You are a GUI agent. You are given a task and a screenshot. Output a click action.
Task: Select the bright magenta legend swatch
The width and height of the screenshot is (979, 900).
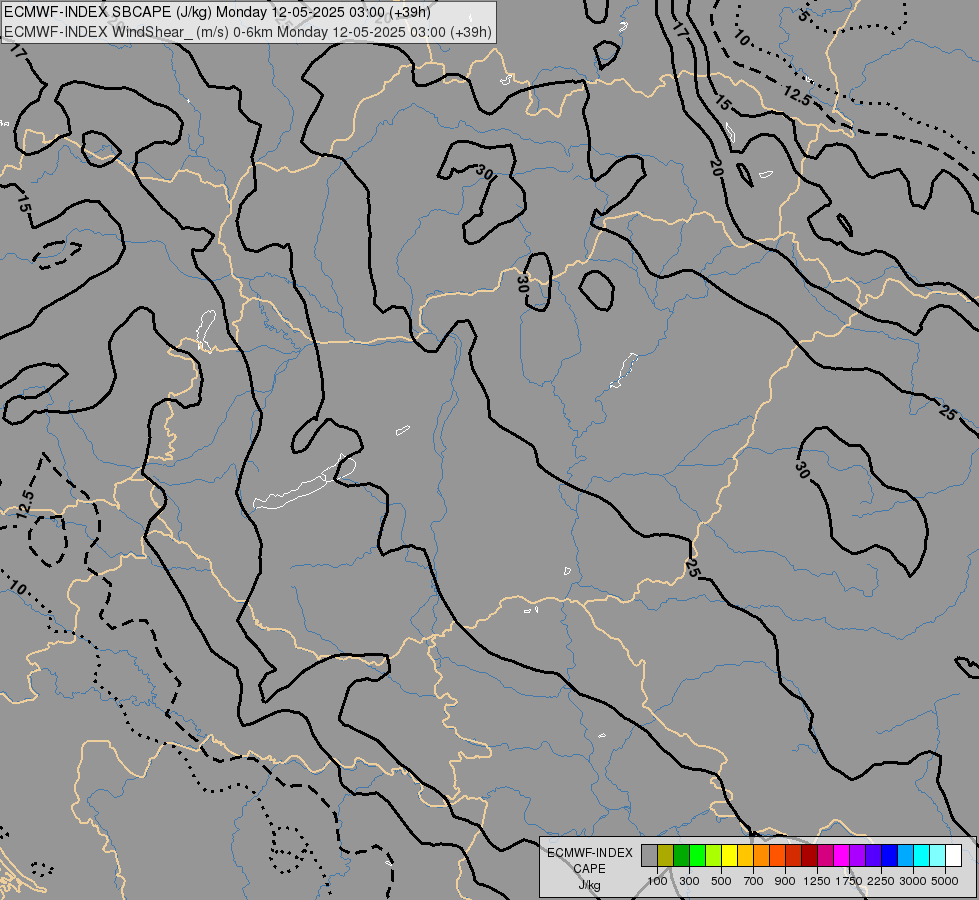pos(842,855)
